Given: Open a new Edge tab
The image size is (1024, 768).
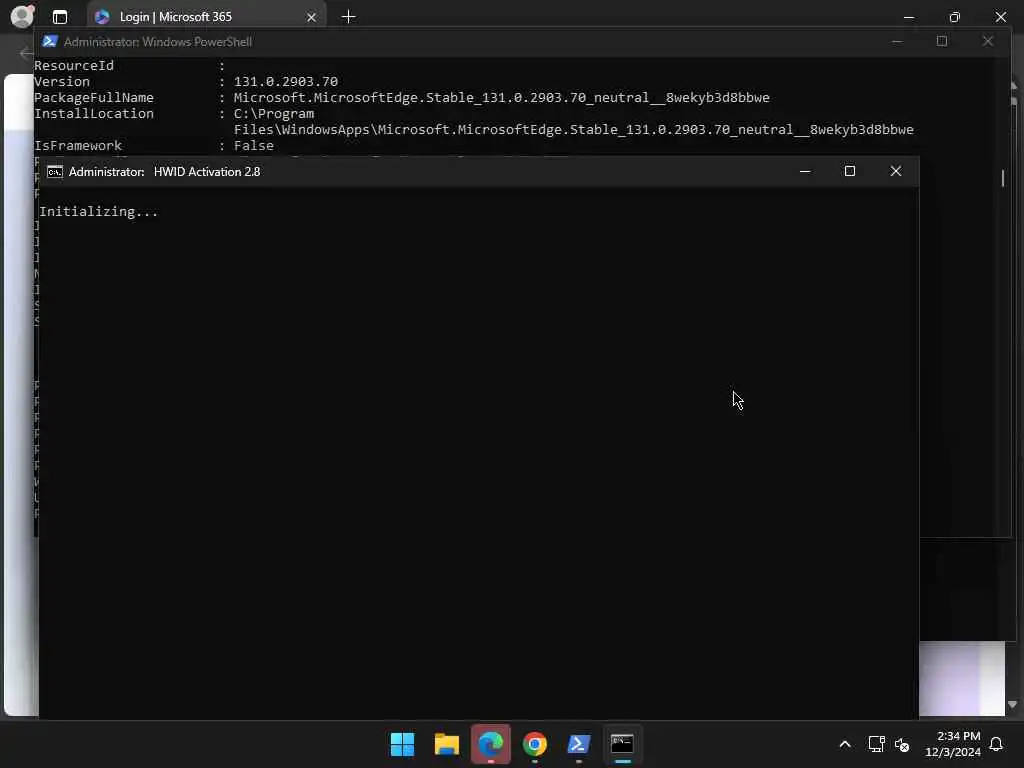Looking at the screenshot, I should (349, 17).
